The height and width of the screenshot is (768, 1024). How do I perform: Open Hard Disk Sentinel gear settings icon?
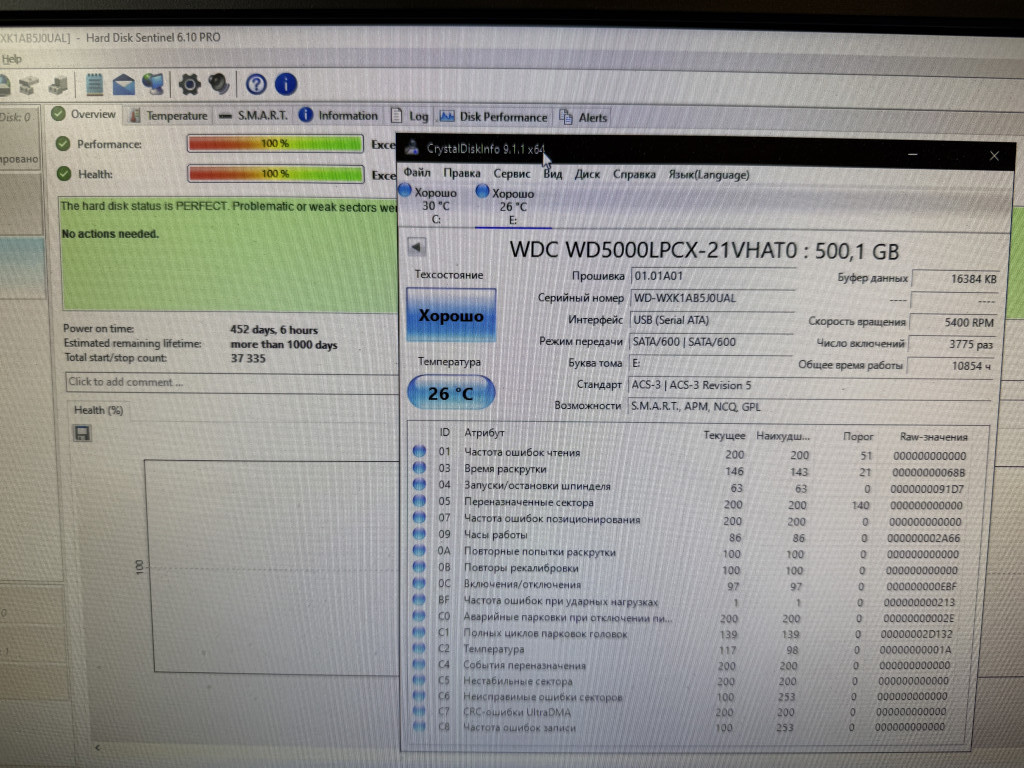(x=189, y=84)
